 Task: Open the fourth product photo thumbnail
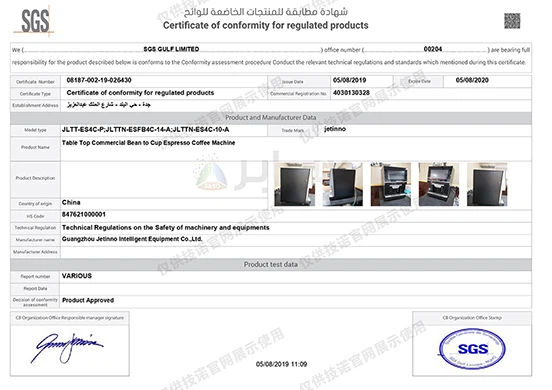(439, 184)
